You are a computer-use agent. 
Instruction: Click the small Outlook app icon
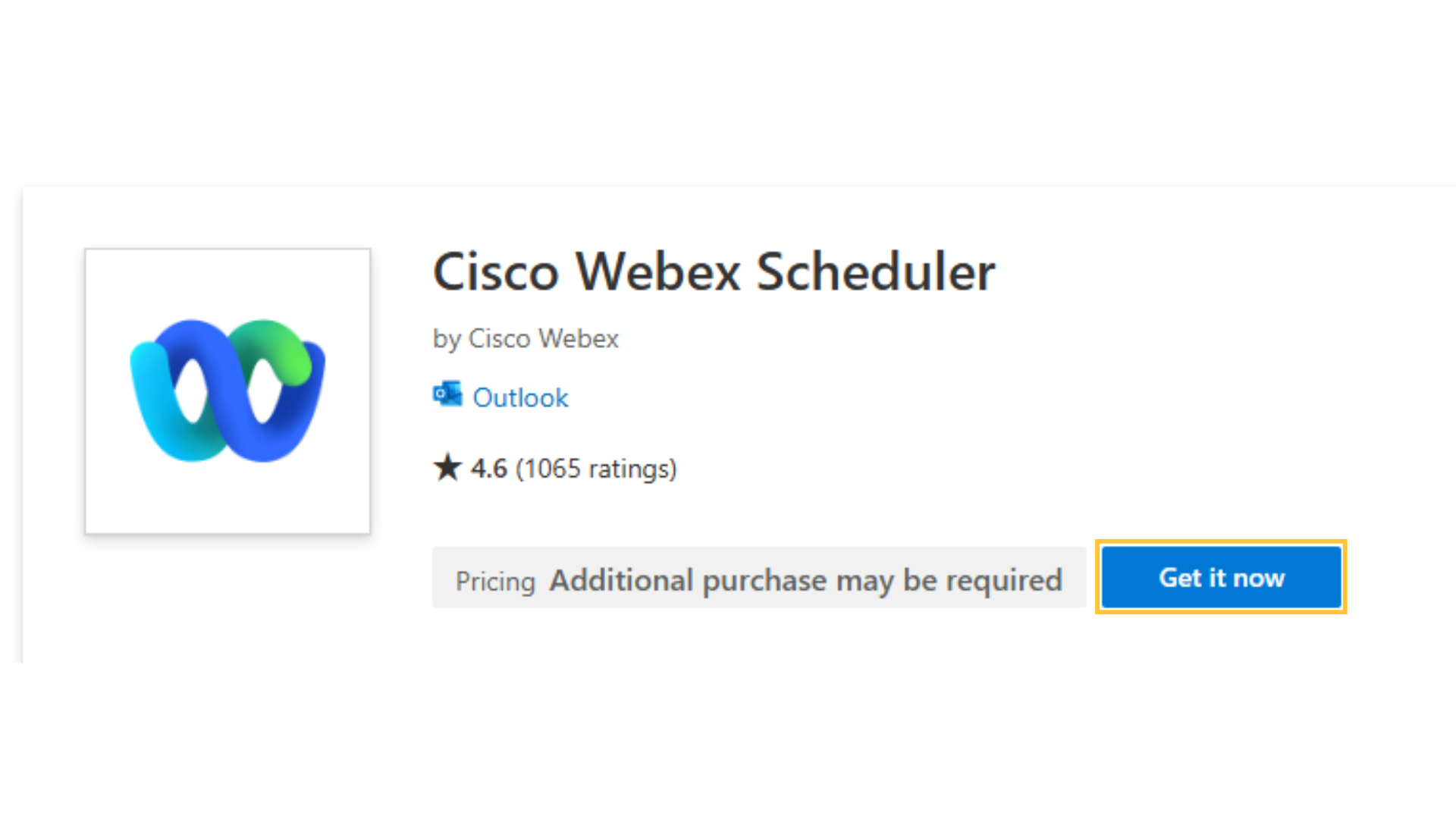447,394
